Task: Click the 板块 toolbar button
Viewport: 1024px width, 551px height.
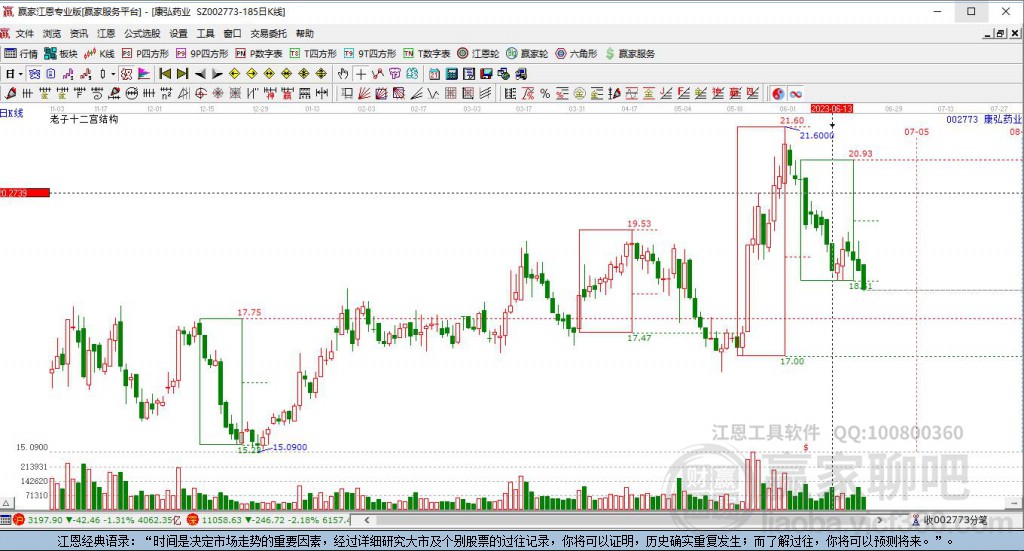Action: [x=61, y=54]
